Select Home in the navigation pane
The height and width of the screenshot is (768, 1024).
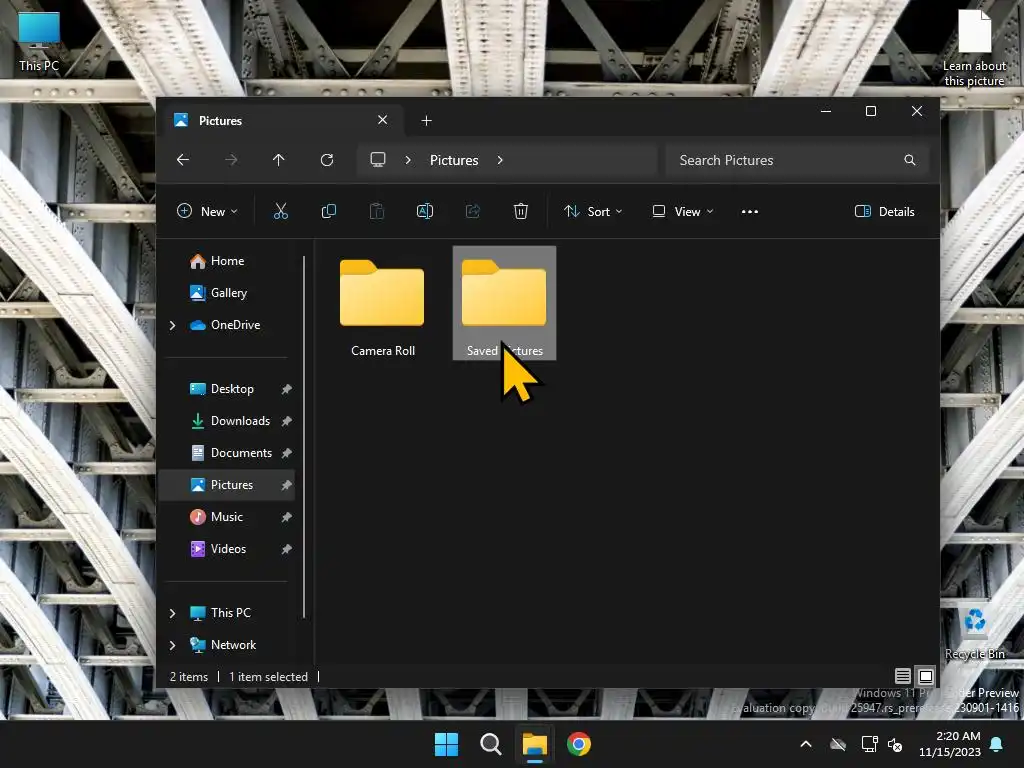tap(227, 261)
